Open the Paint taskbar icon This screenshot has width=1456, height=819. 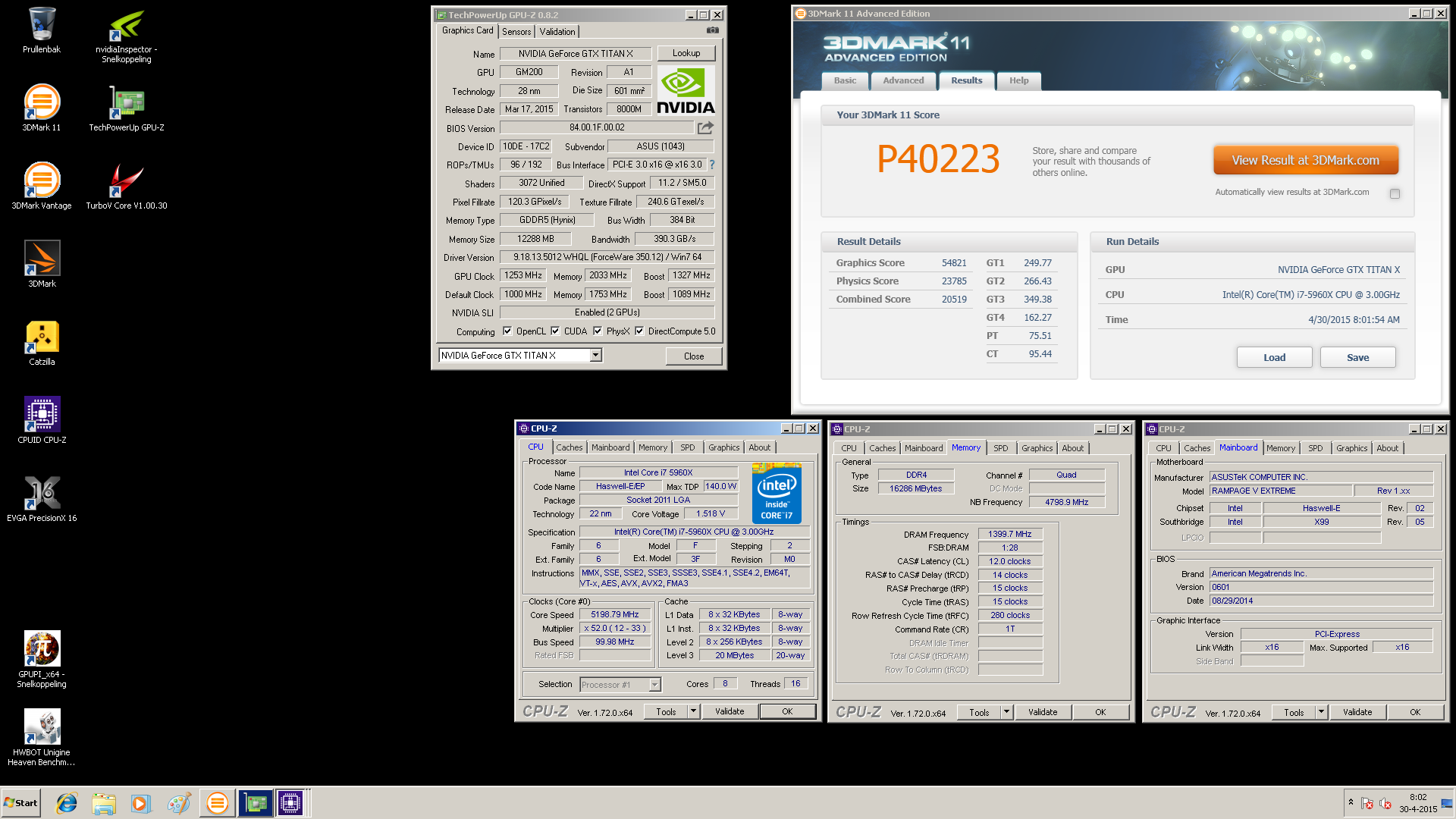179,803
